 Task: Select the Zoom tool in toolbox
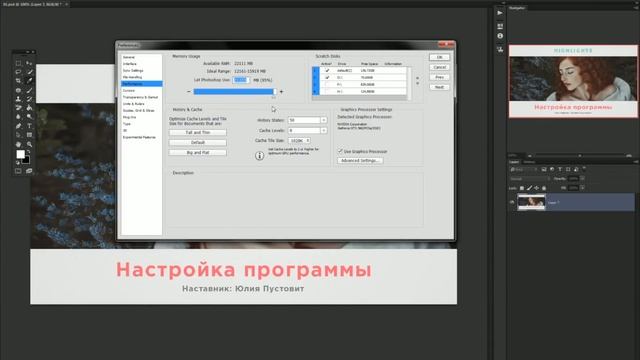pyautogui.click(x=29, y=144)
